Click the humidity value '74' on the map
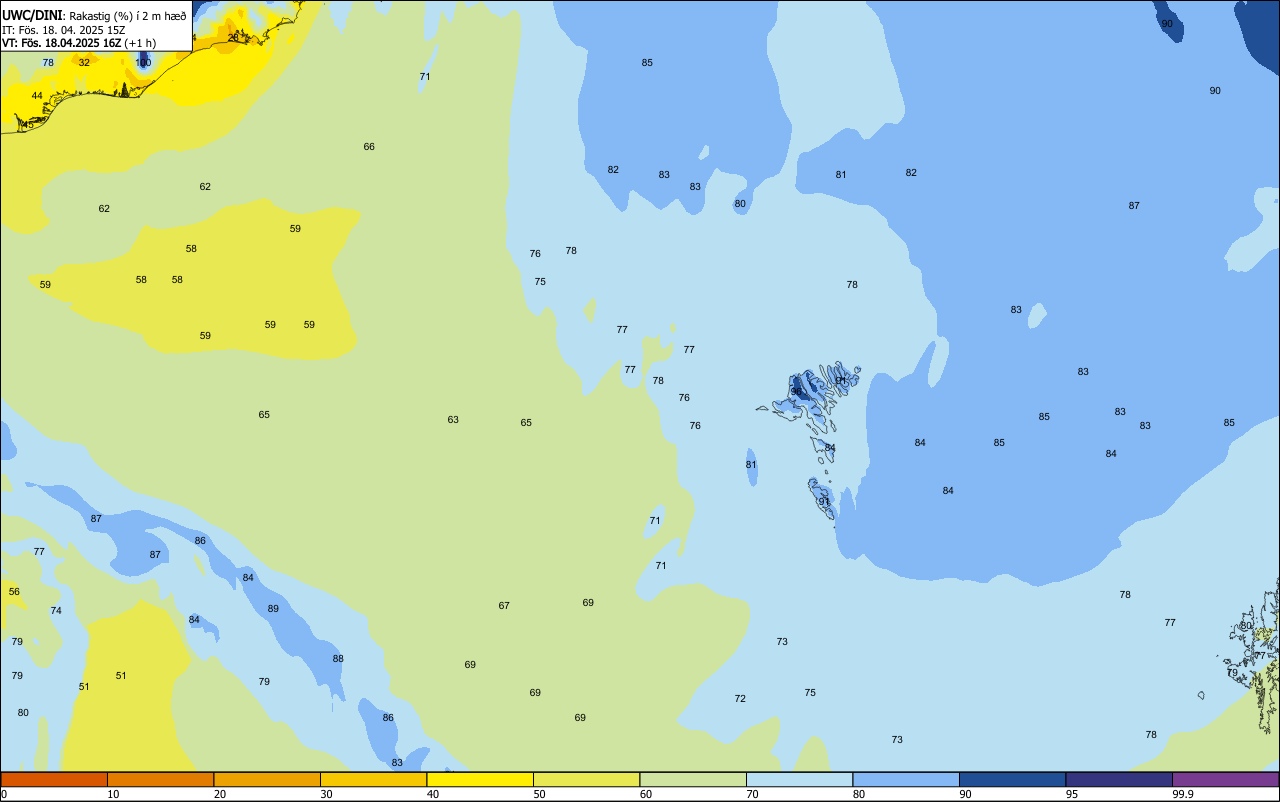This screenshot has height=802, width=1280. point(56,611)
